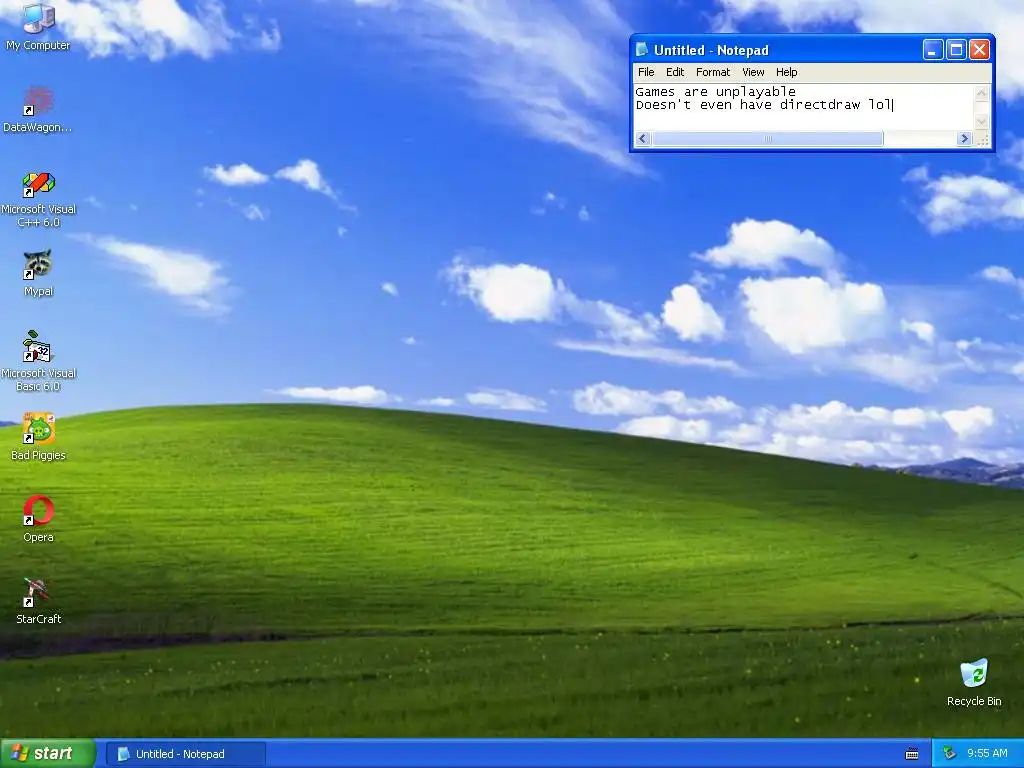Open the Help menu in Notepad
The image size is (1024, 768).
click(x=786, y=72)
